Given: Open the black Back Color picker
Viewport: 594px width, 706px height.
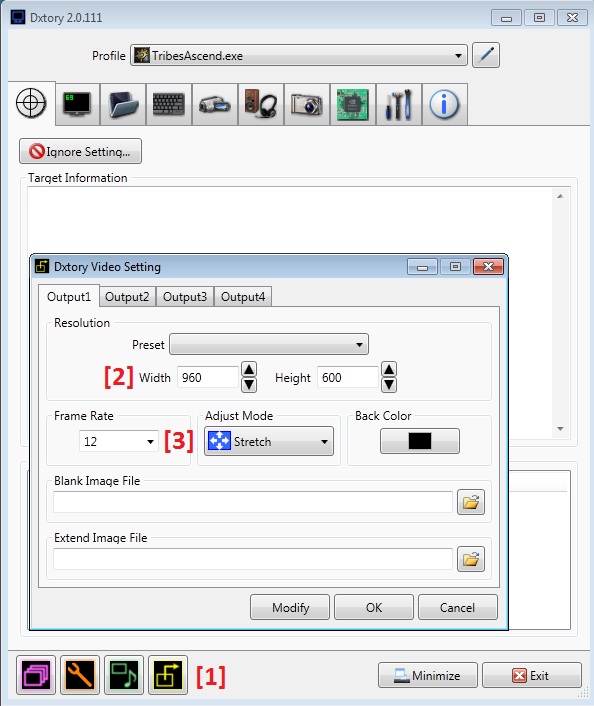Looking at the screenshot, I should pyautogui.click(x=420, y=441).
